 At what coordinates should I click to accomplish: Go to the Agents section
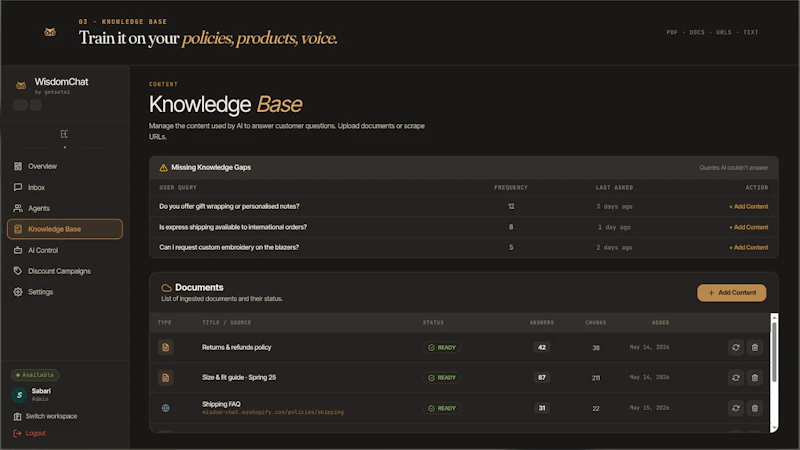click(65, 208)
